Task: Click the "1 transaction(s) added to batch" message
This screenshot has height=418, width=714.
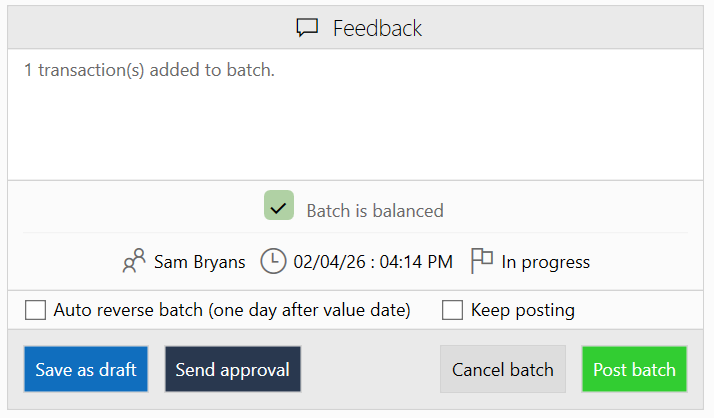Action: [x=149, y=70]
